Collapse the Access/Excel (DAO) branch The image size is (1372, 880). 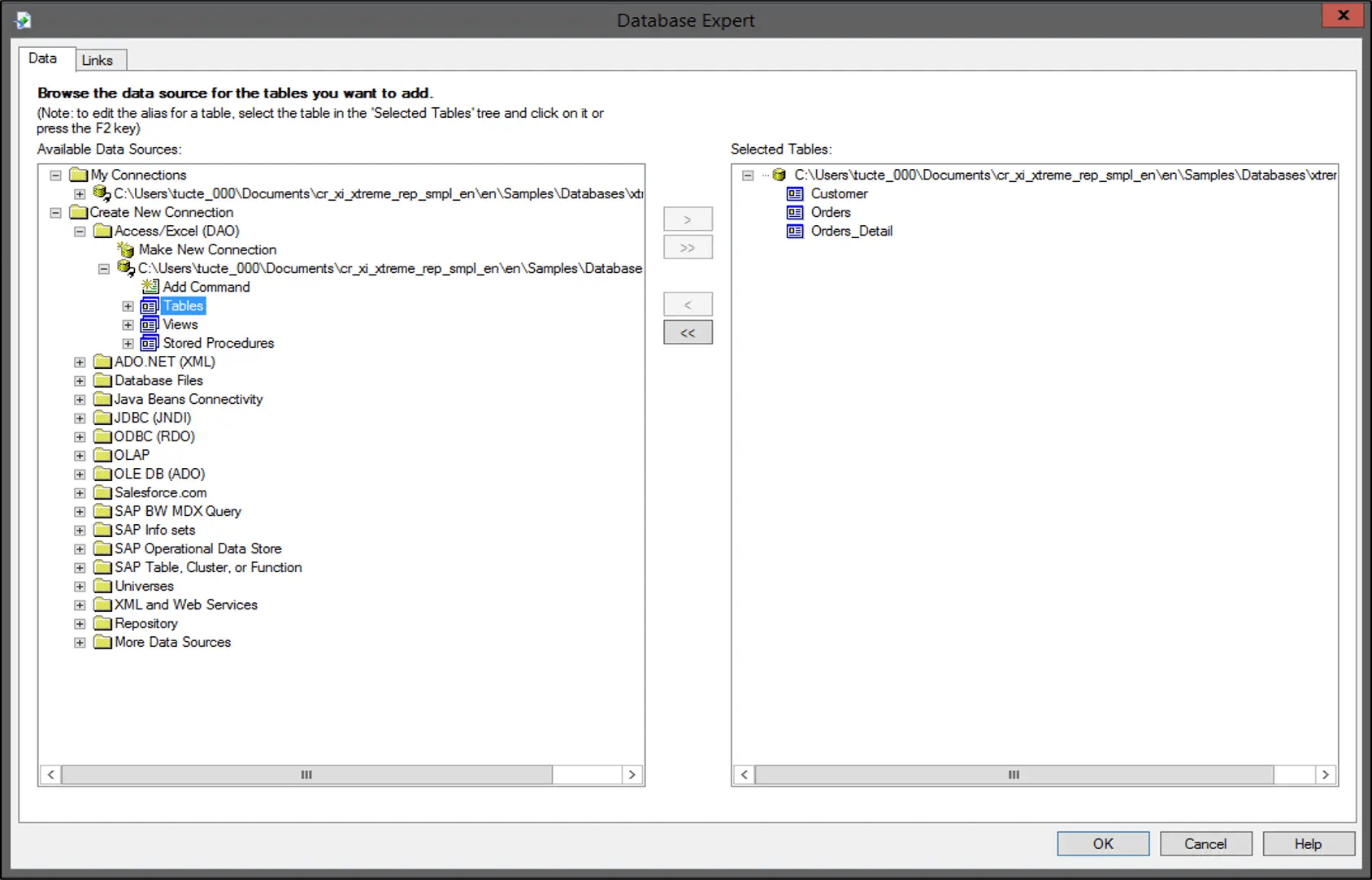coord(80,231)
